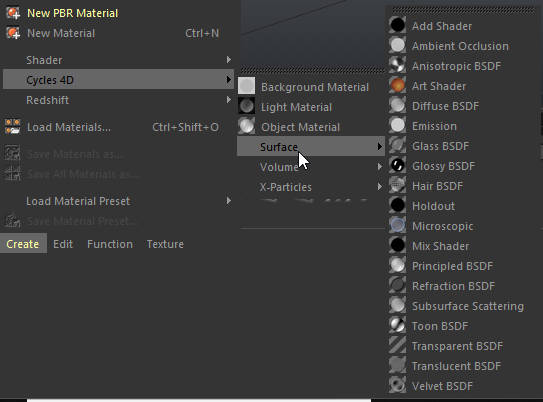
Task: Click the Transparent BSDF striped icon
Action: (398, 345)
